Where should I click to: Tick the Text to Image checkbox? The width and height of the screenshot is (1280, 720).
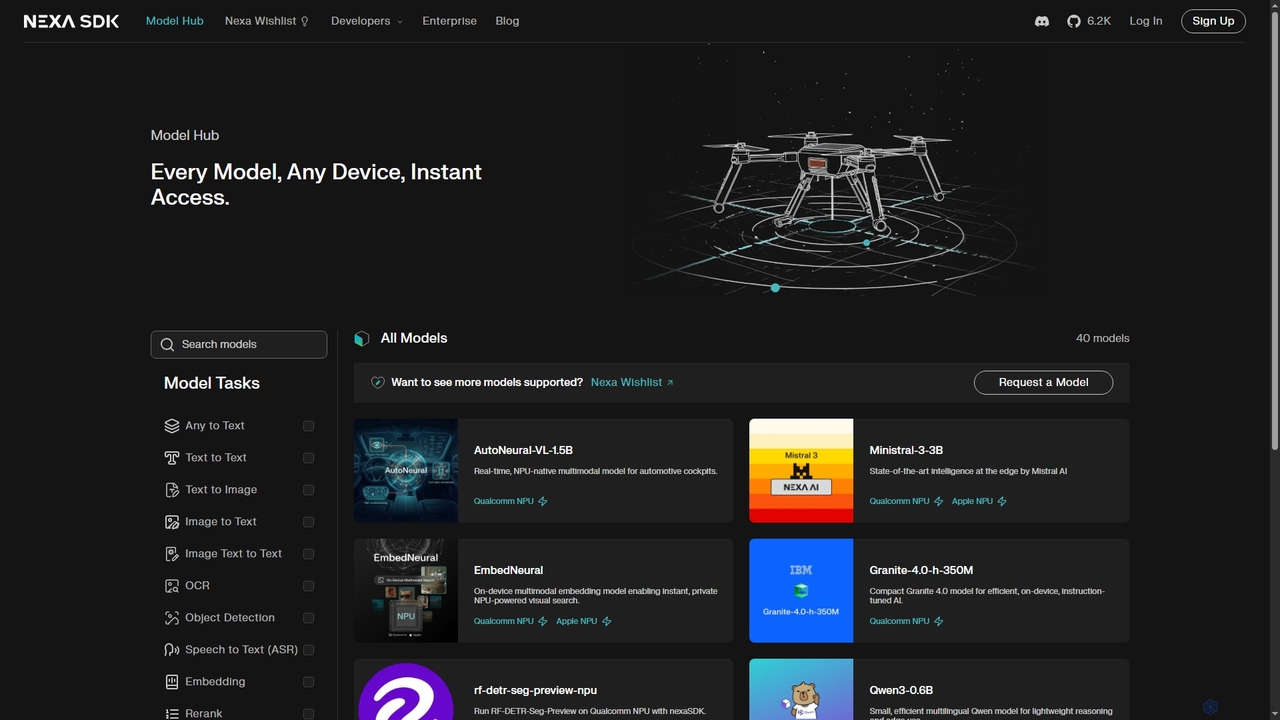coord(309,490)
